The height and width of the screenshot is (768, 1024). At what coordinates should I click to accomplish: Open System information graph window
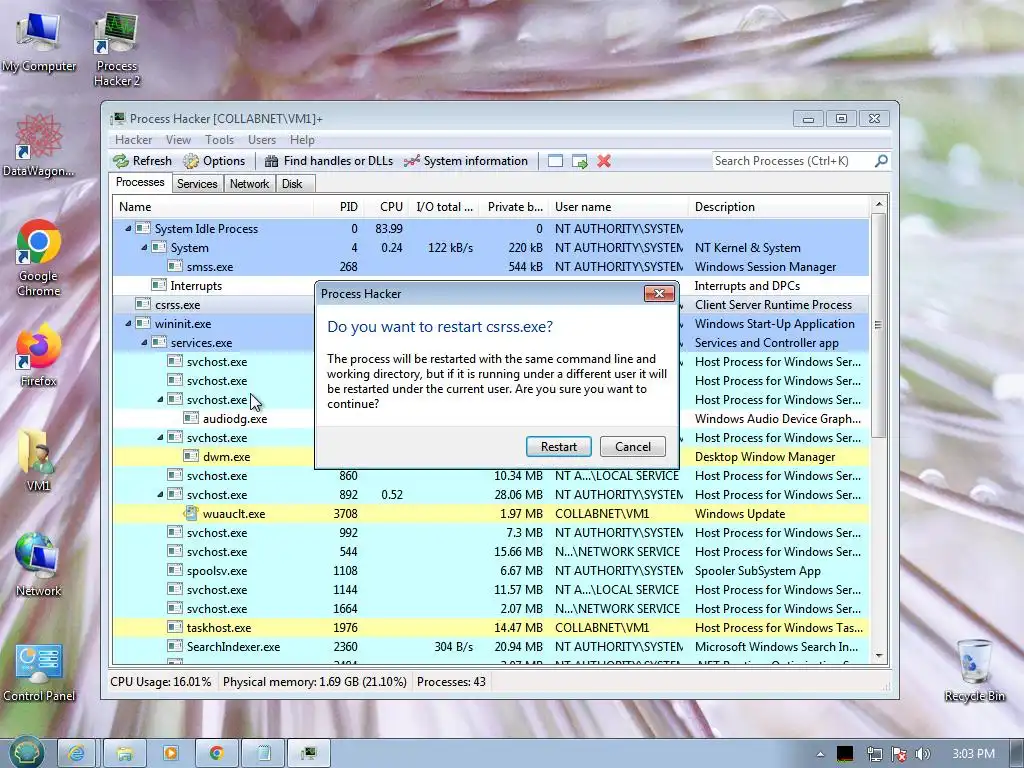tap(466, 161)
